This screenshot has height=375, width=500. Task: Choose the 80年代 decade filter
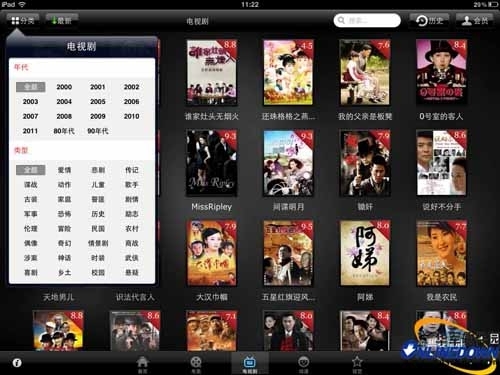[64, 131]
